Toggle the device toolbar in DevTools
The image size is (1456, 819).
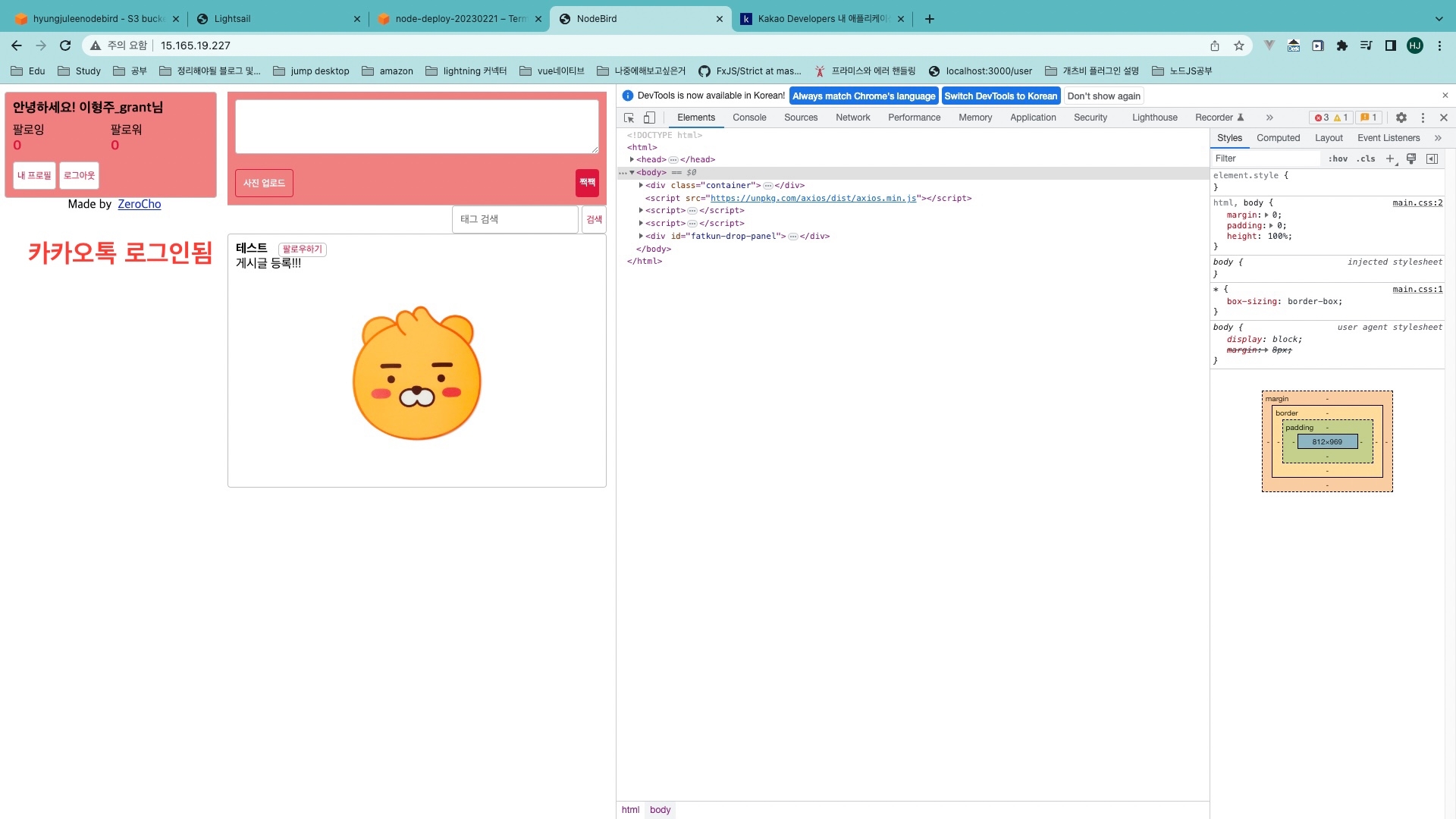(x=649, y=118)
